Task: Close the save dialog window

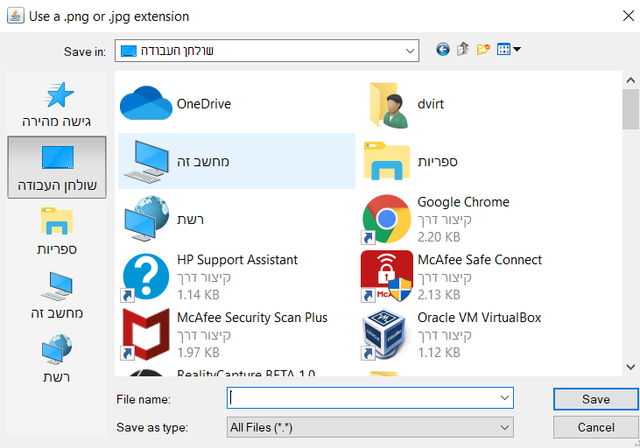Action: (628, 16)
